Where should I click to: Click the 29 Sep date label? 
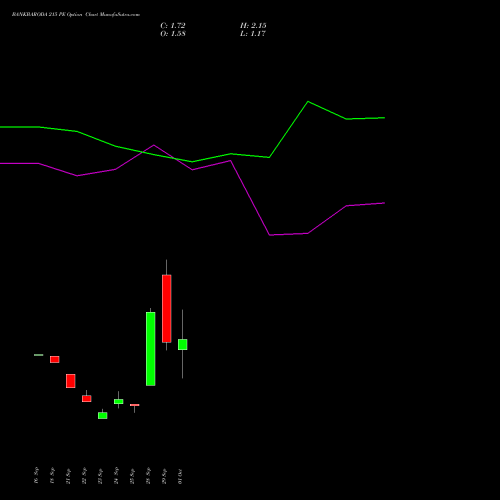point(164,476)
